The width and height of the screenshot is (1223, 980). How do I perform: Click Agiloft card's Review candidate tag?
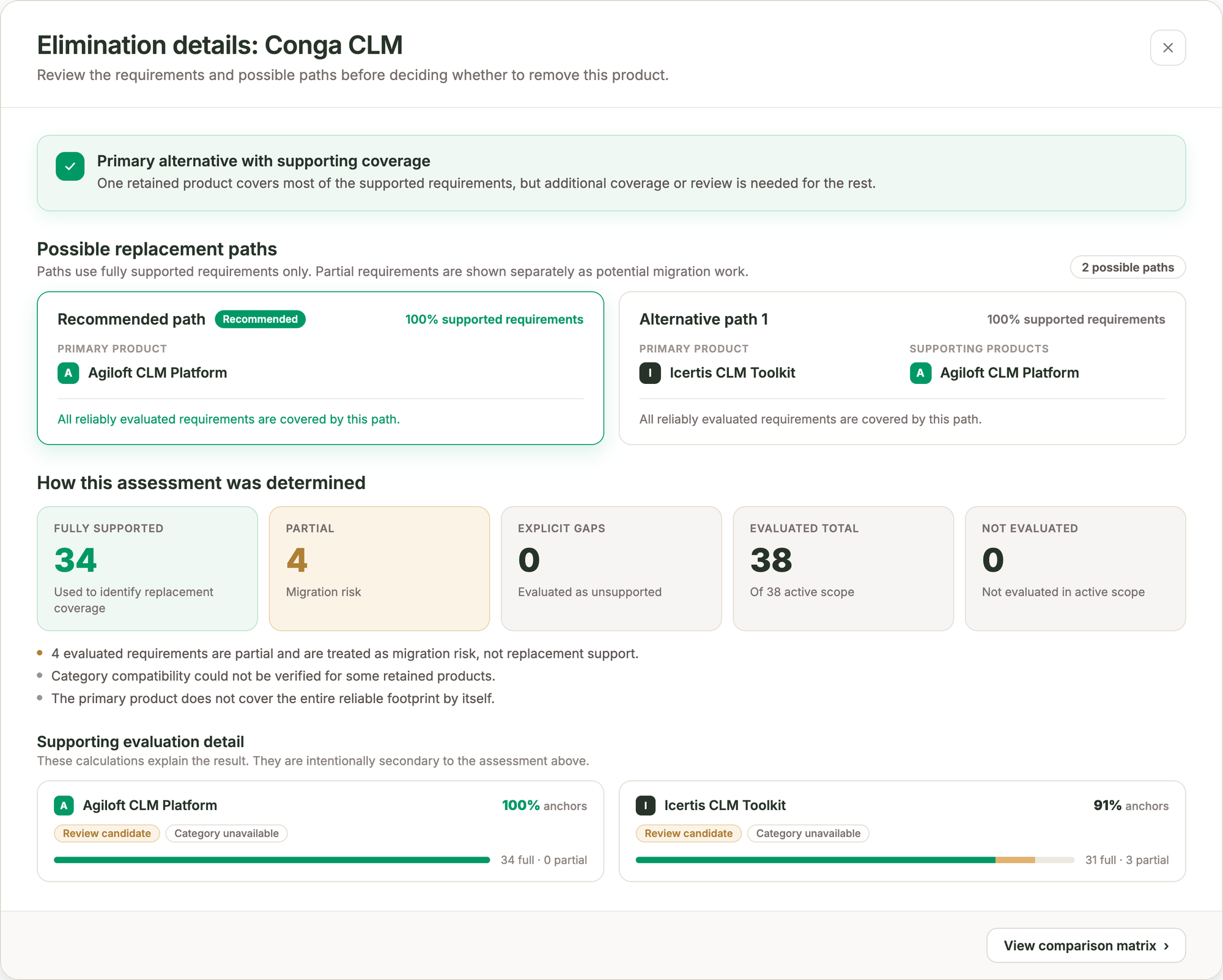coord(107,833)
